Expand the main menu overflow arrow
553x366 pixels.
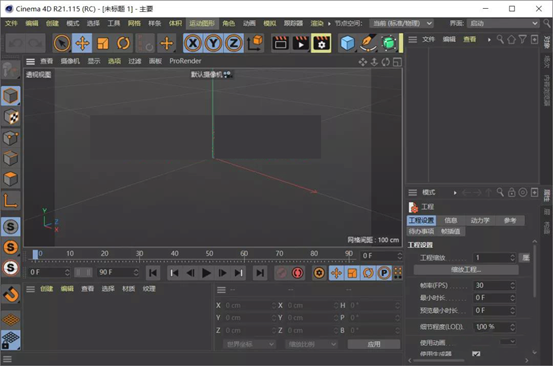329,24
